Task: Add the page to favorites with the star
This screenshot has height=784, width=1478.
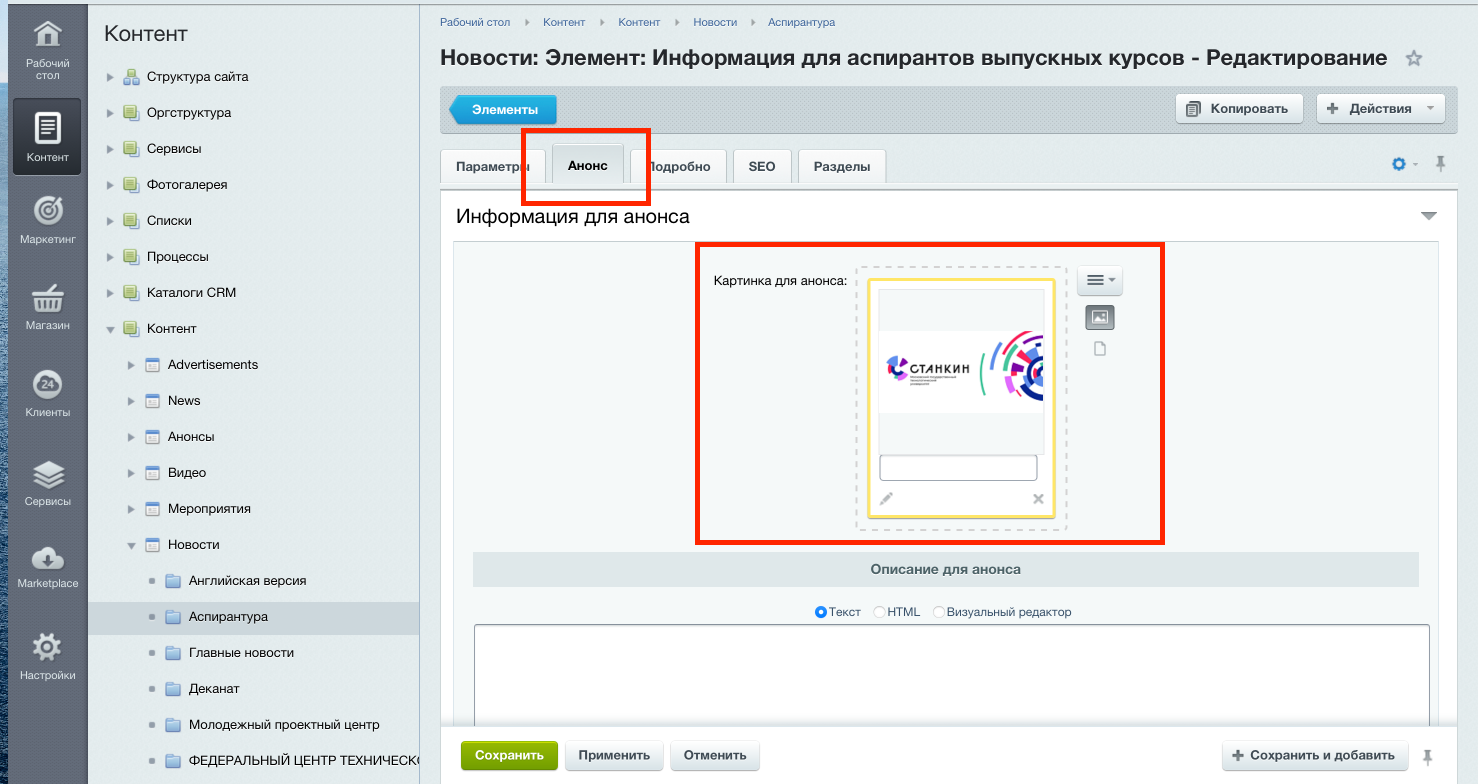Action: [x=1414, y=58]
